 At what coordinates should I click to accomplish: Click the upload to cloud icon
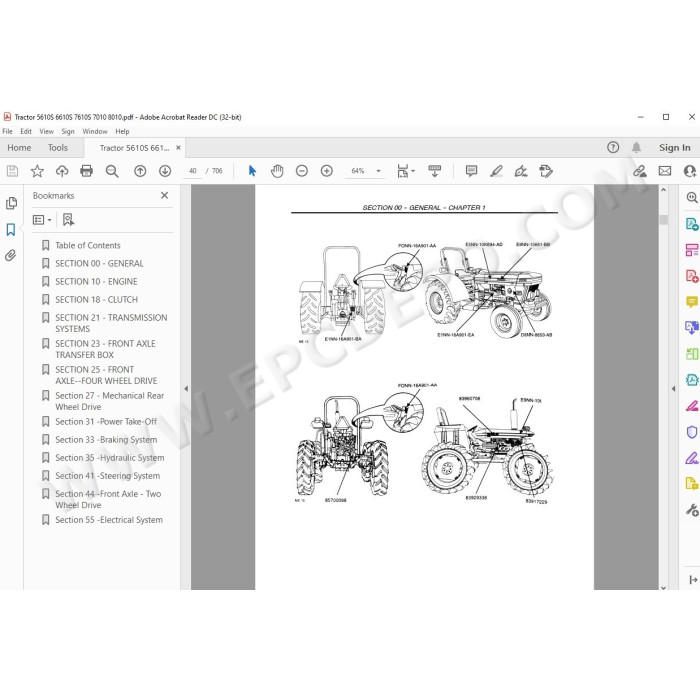pyautogui.click(x=62, y=171)
